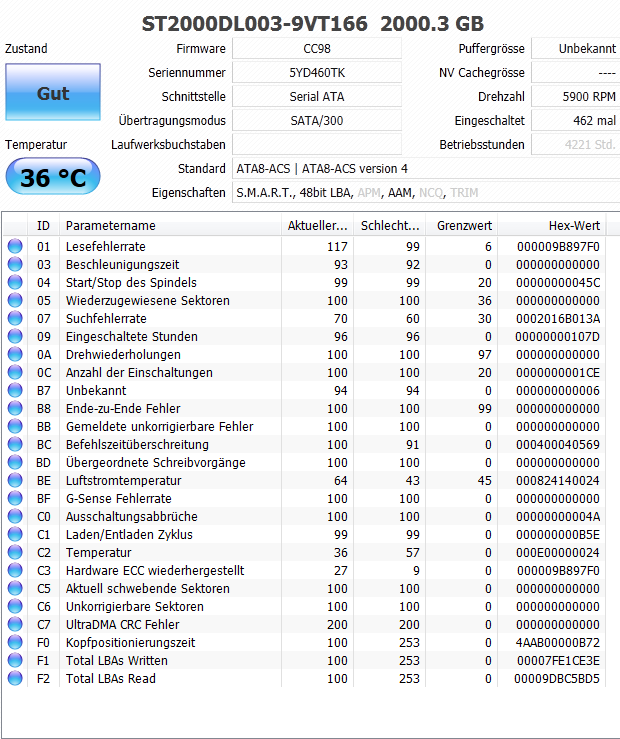This screenshot has height=739, width=620.
Task: Click status orb for Start/Stop des Spindels
Action: tap(15, 282)
